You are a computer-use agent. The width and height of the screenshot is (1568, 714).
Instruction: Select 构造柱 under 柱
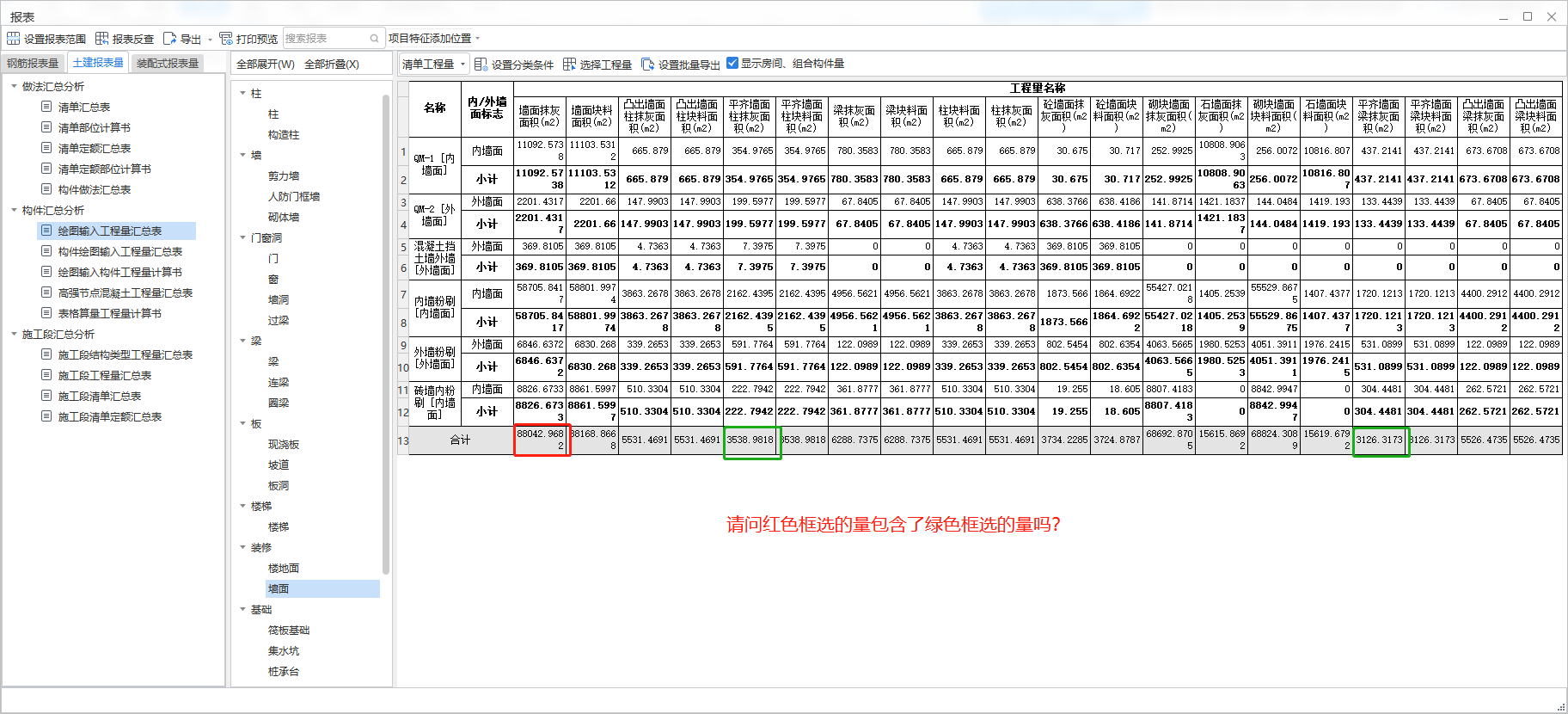284,134
